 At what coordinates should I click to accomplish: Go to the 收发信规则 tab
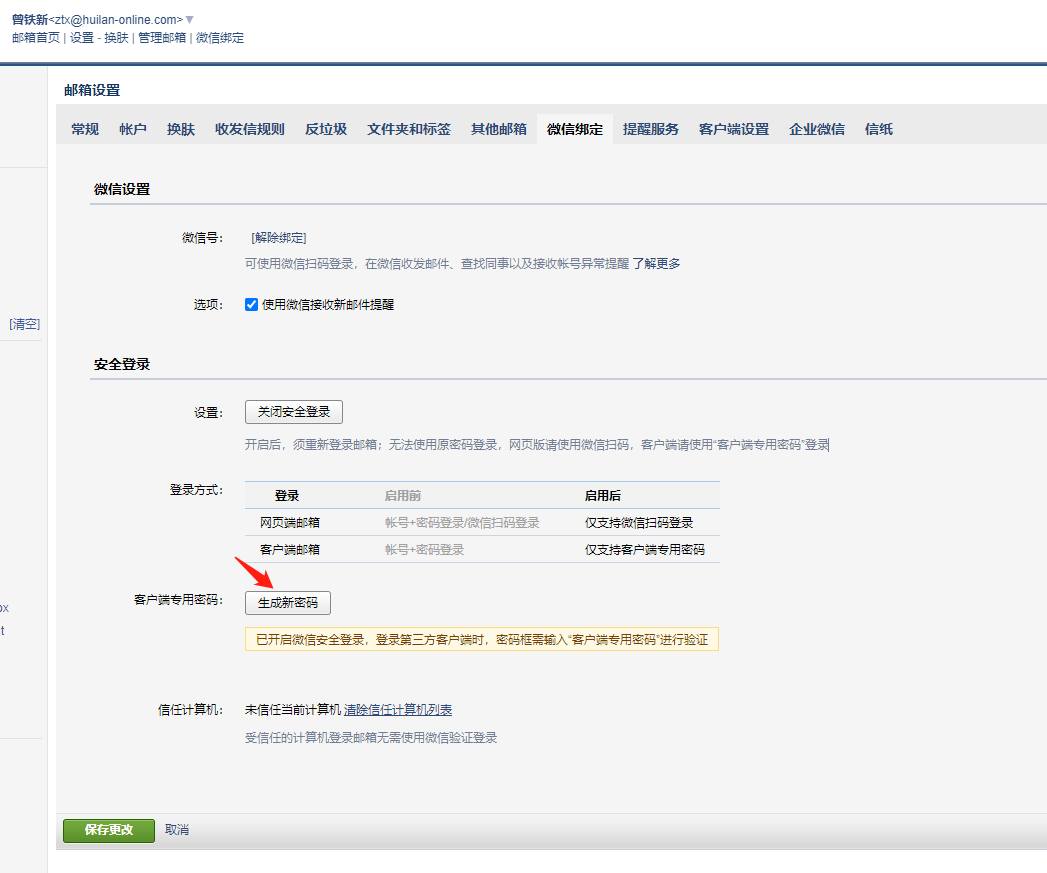point(250,129)
